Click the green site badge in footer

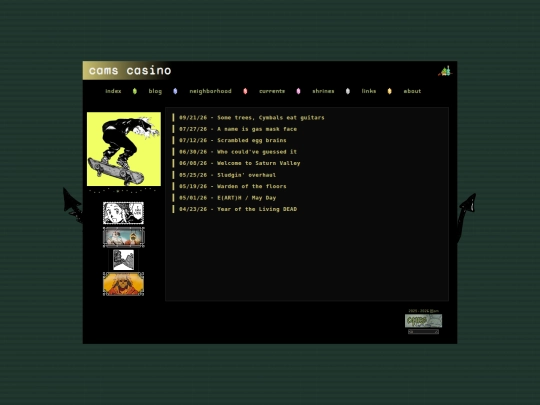click(x=423, y=321)
